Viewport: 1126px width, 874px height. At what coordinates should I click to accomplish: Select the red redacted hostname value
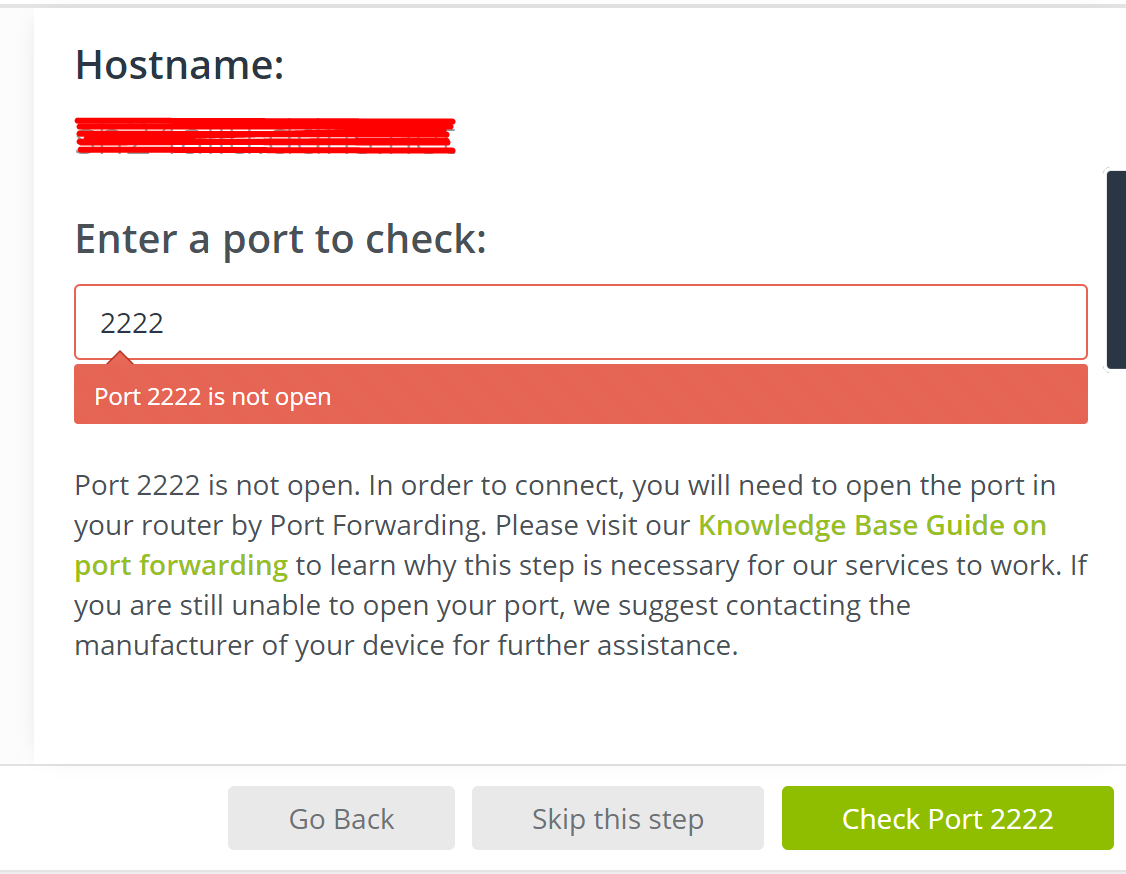(265, 136)
